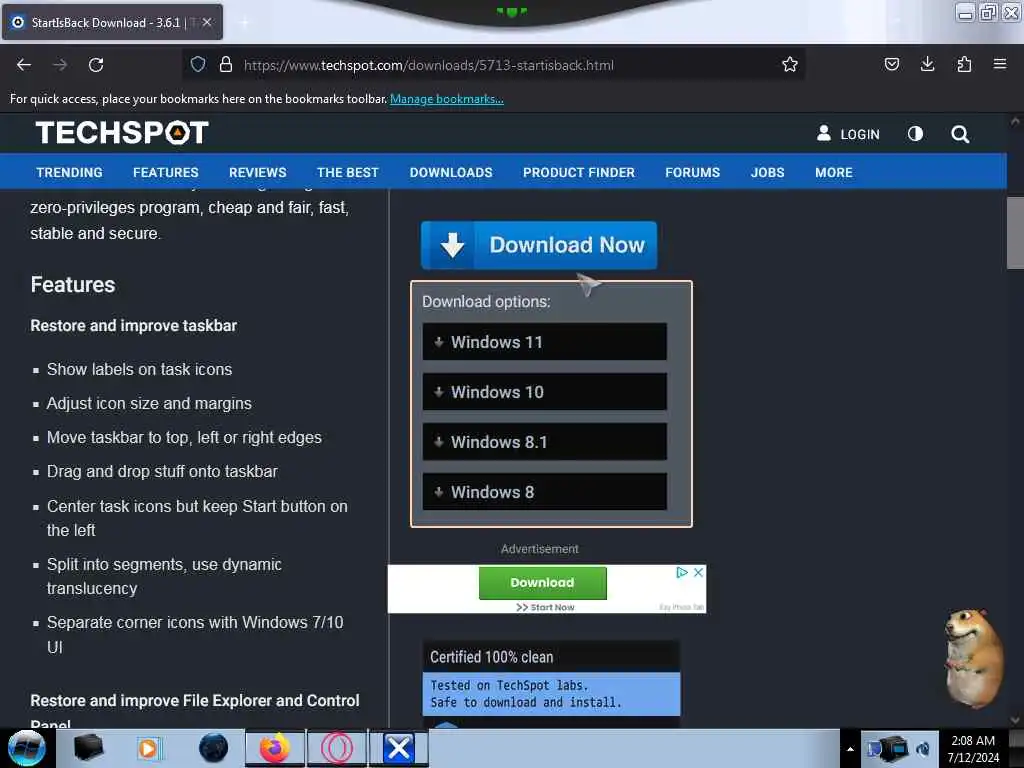1024x768 pixels.
Task: Close the advertisement with the X
Action: coord(698,572)
